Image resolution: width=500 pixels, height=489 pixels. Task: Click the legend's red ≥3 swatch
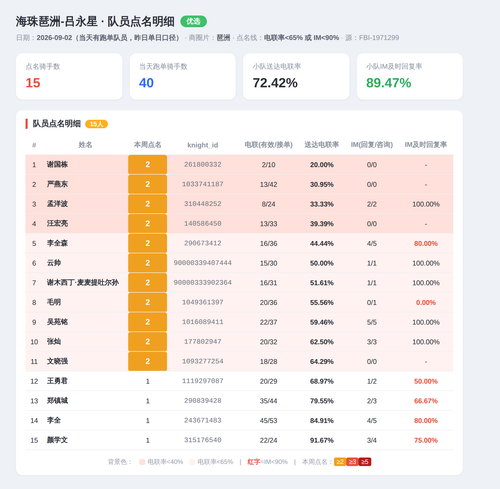point(352,462)
